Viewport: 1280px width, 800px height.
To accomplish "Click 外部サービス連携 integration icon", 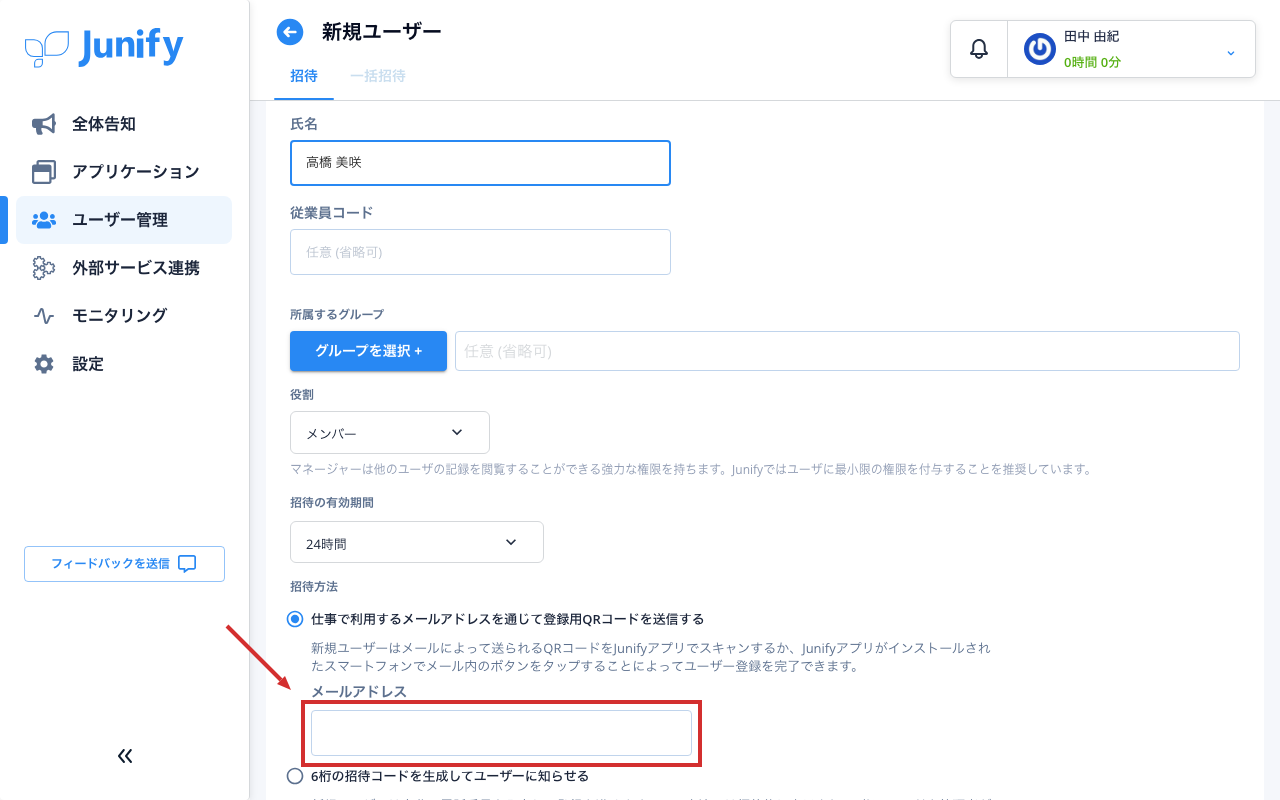I will [44, 268].
